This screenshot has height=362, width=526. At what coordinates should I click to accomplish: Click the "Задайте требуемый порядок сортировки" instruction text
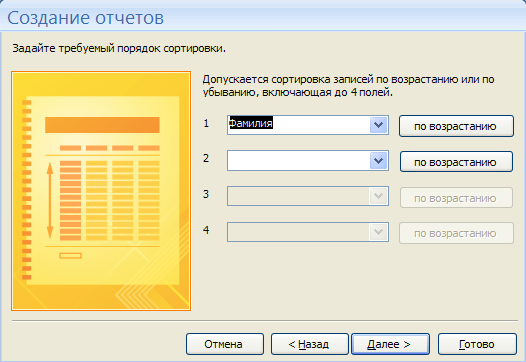coord(119,49)
